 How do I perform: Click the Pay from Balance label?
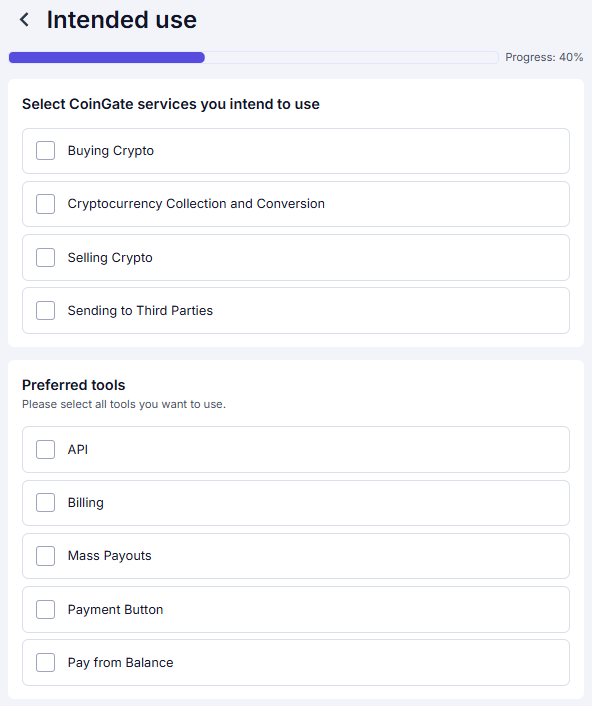click(x=120, y=663)
